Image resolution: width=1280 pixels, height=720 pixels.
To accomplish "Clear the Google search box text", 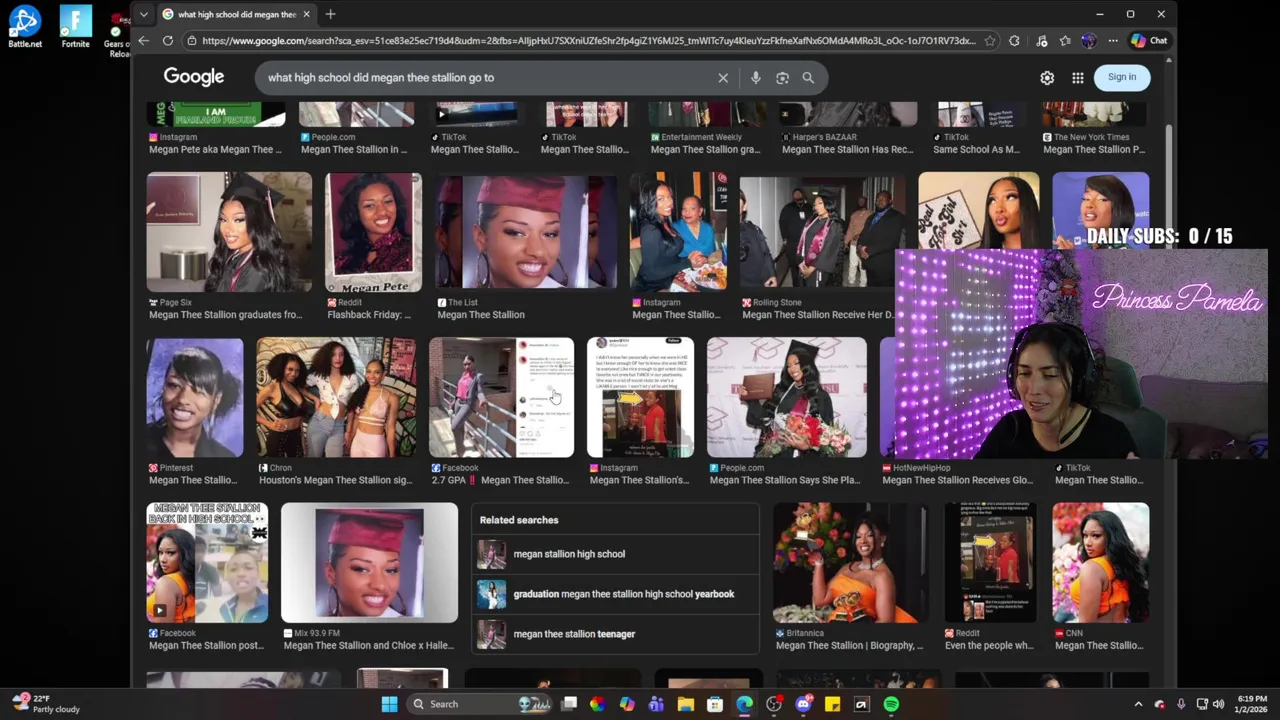I will (x=723, y=77).
